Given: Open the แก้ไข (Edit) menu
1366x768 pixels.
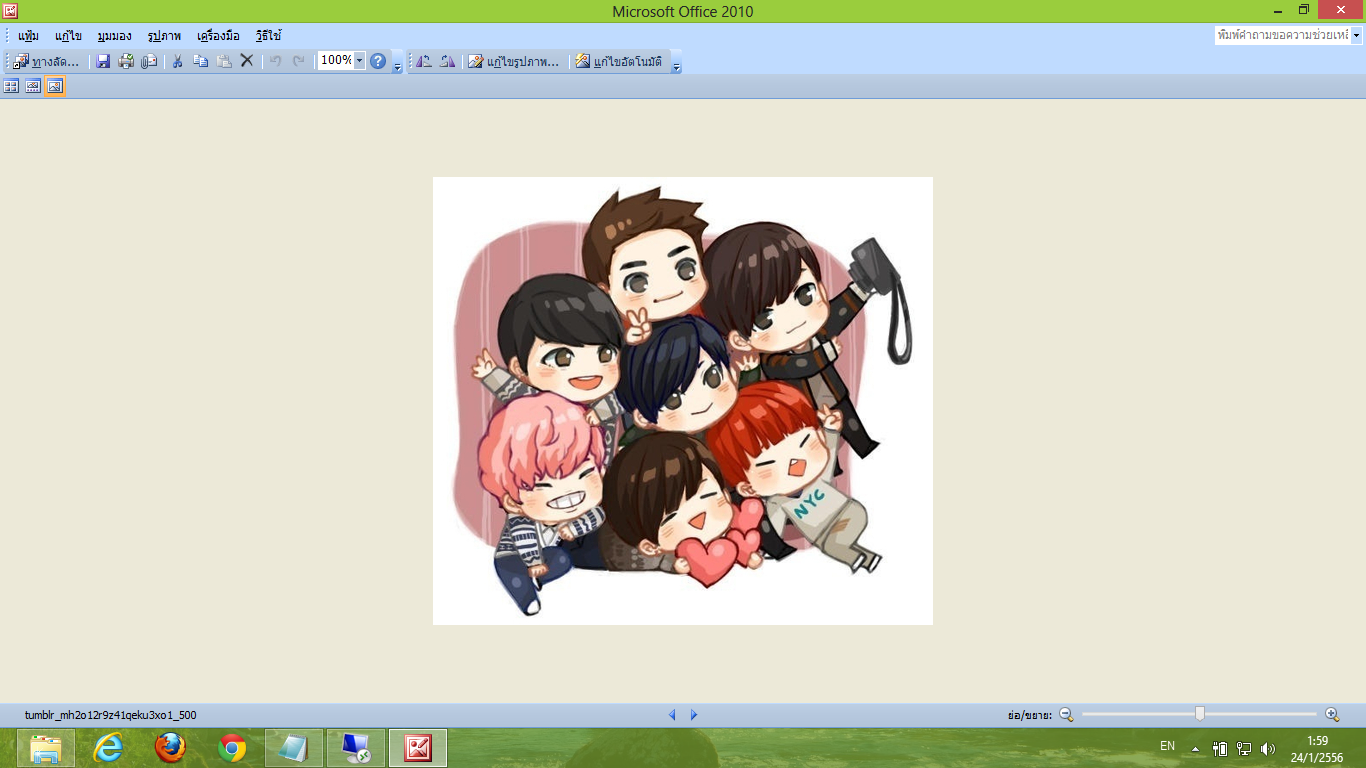Looking at the screenshot, I should click(x=69, y=36).
